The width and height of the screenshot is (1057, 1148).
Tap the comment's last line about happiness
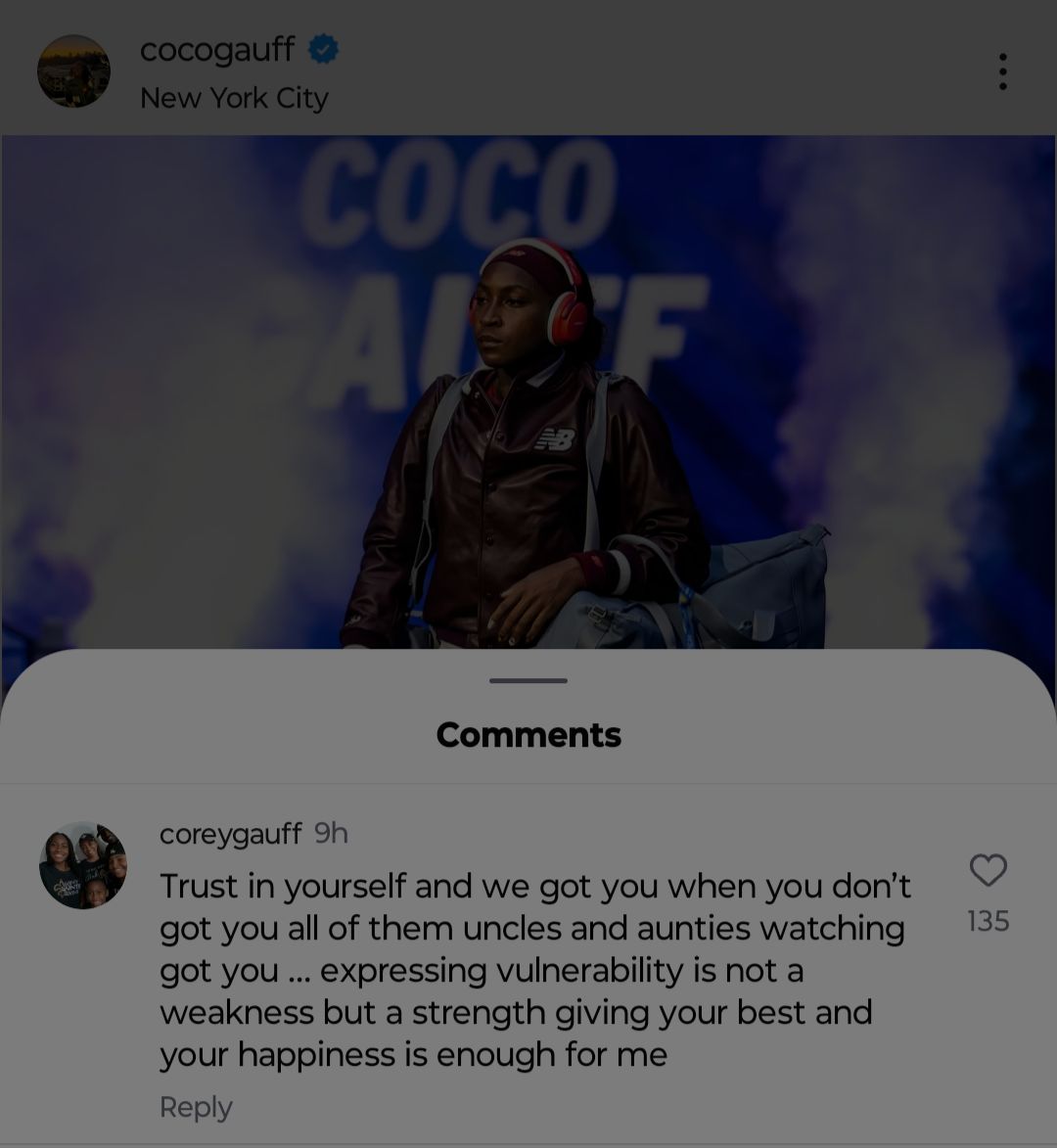click(414, 1055)
